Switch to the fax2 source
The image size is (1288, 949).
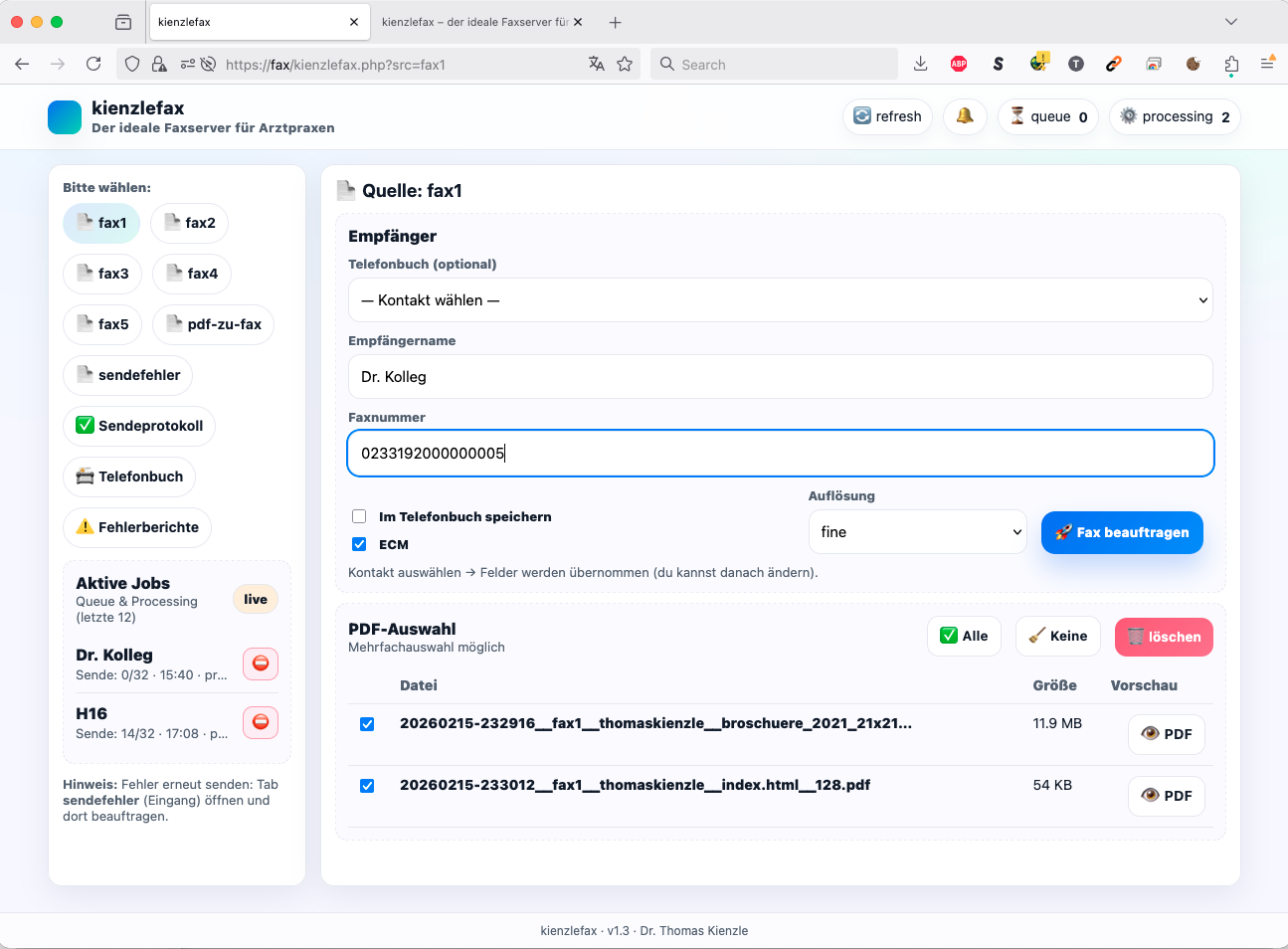point(189,223)
